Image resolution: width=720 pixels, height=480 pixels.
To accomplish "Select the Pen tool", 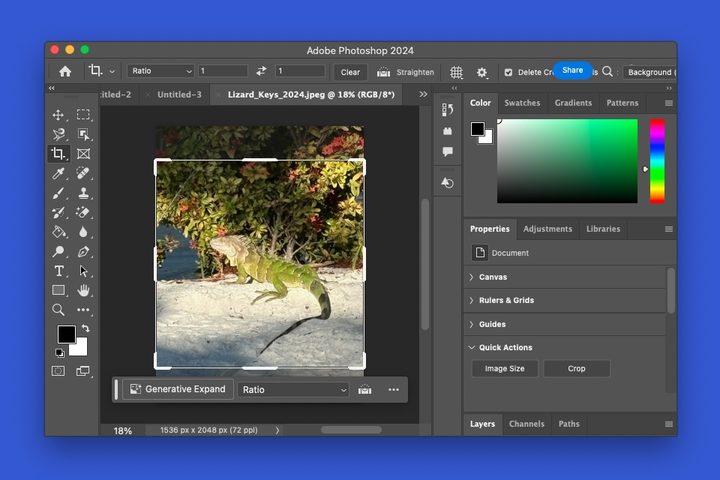I will (x=83, y=251).
